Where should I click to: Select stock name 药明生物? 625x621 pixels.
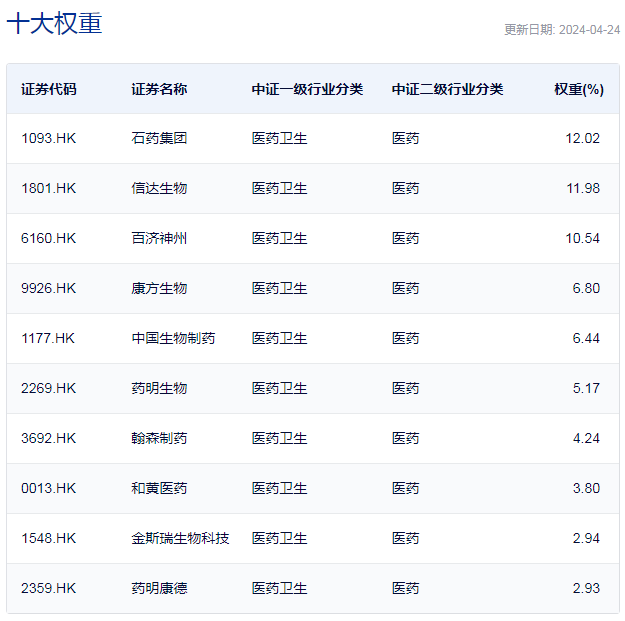tap(159, 388)
